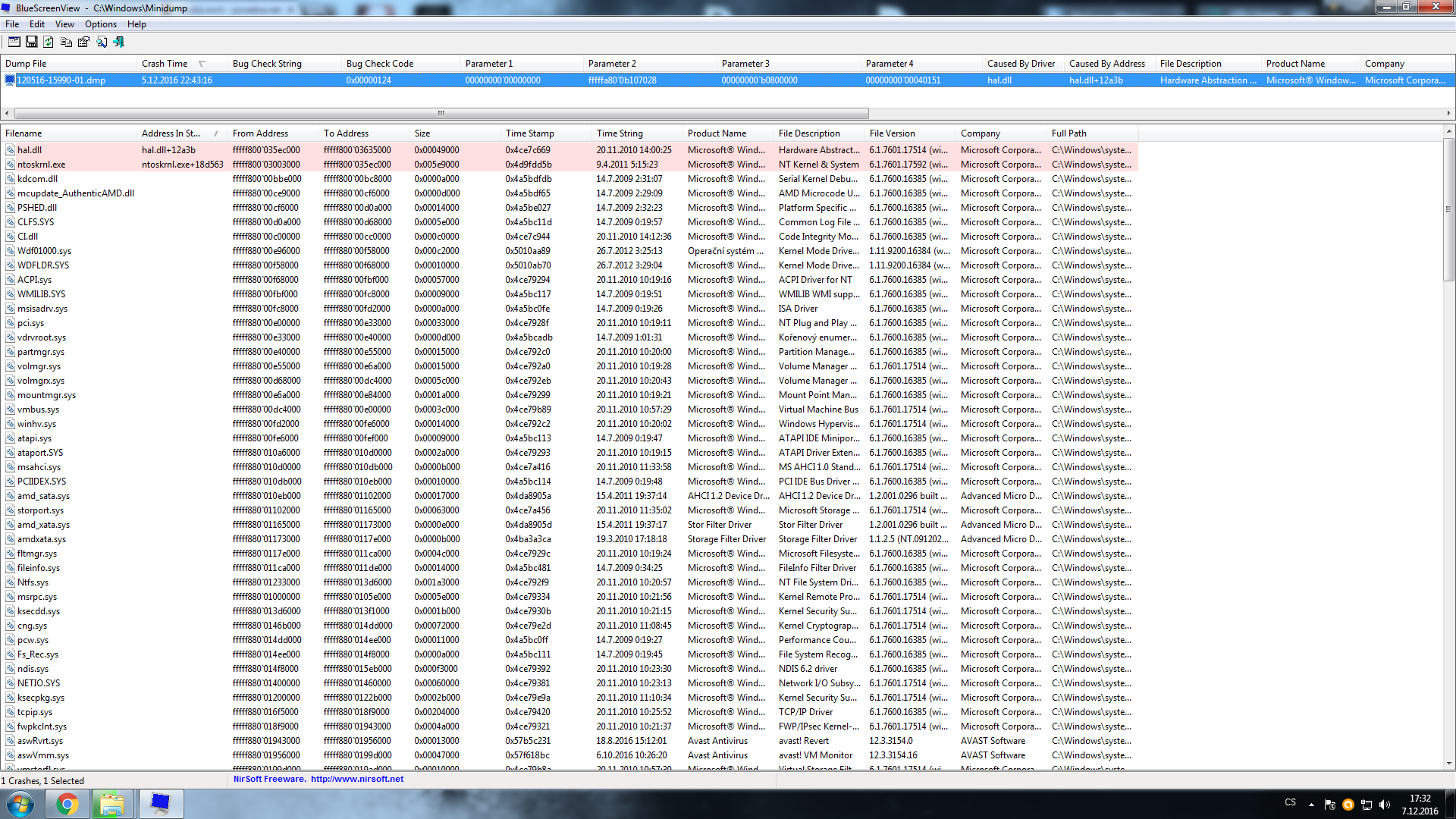Select the ntoskrnl.exe driver row

tap(42, 165)
